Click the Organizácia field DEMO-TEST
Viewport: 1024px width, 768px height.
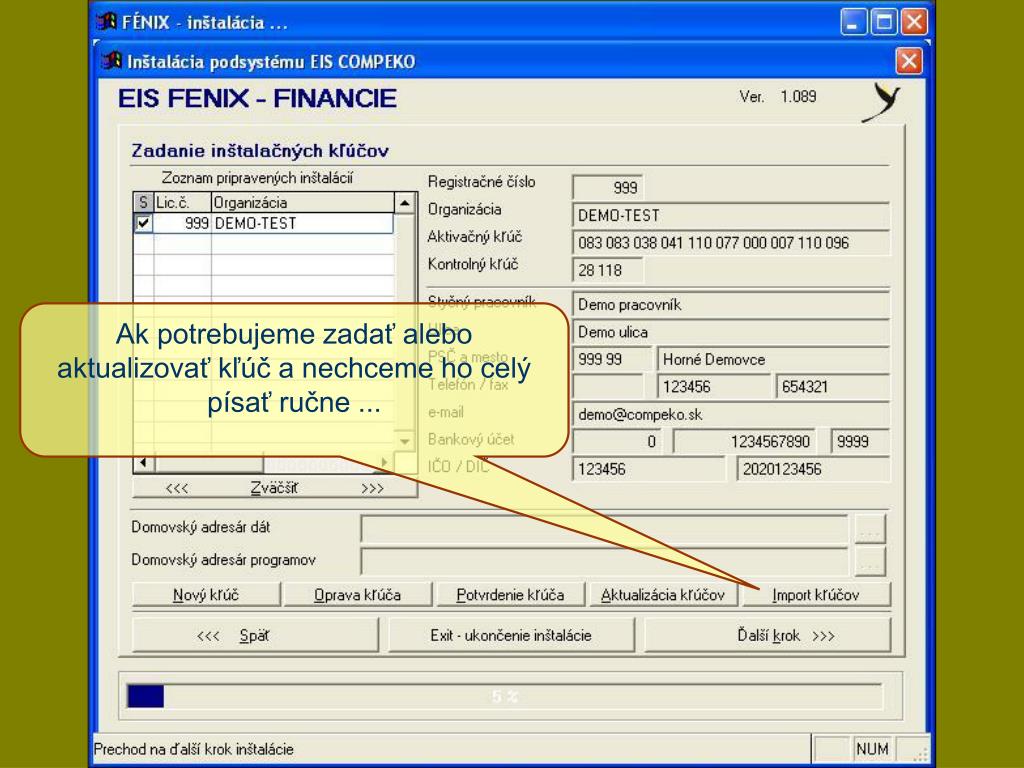(731, 216)
